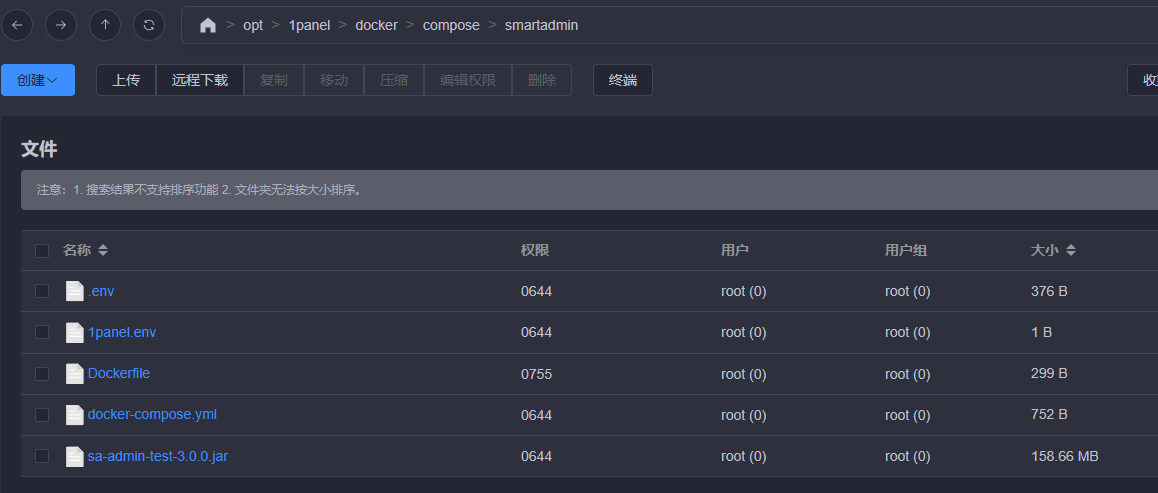Navigate up to the parent directory
1158x493 pixels.
pos(105,25)
